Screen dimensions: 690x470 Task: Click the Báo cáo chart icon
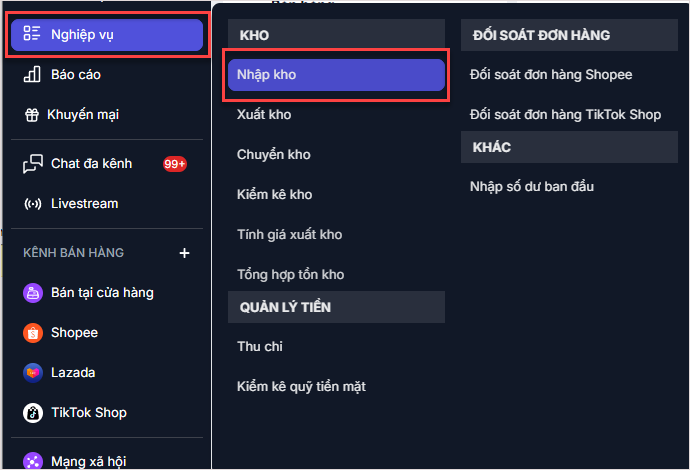click(33, 75)
